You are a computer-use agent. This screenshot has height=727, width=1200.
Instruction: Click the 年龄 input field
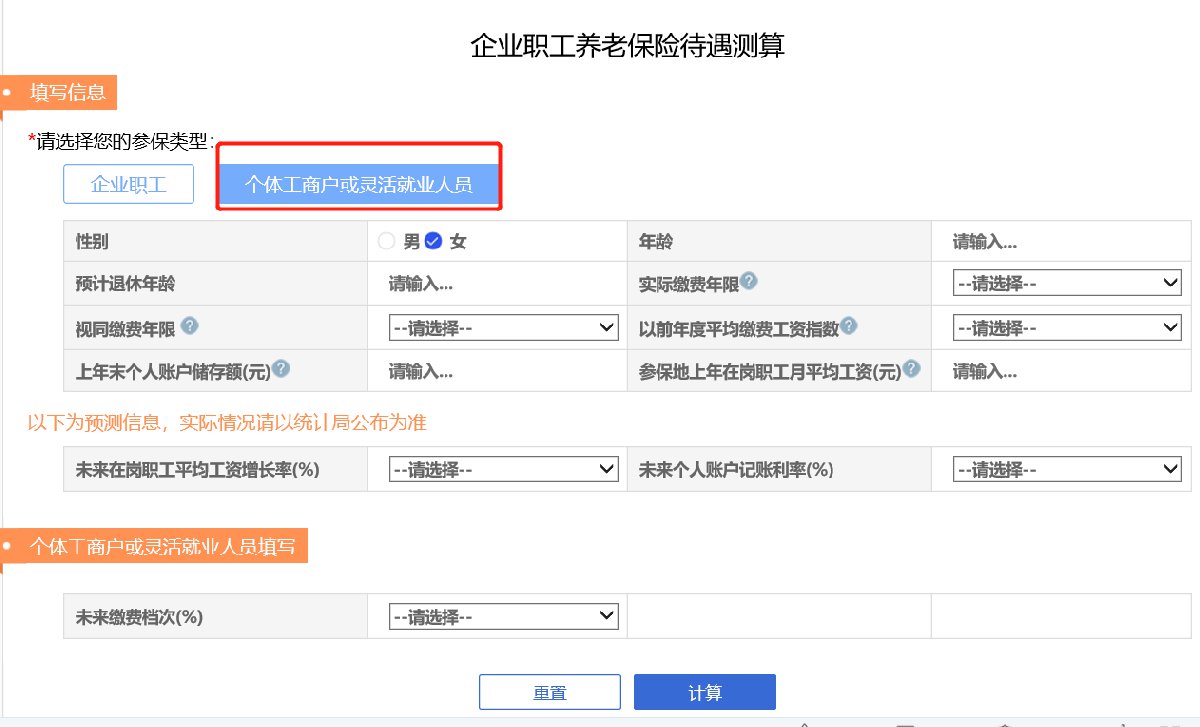tap(1060, 241)
